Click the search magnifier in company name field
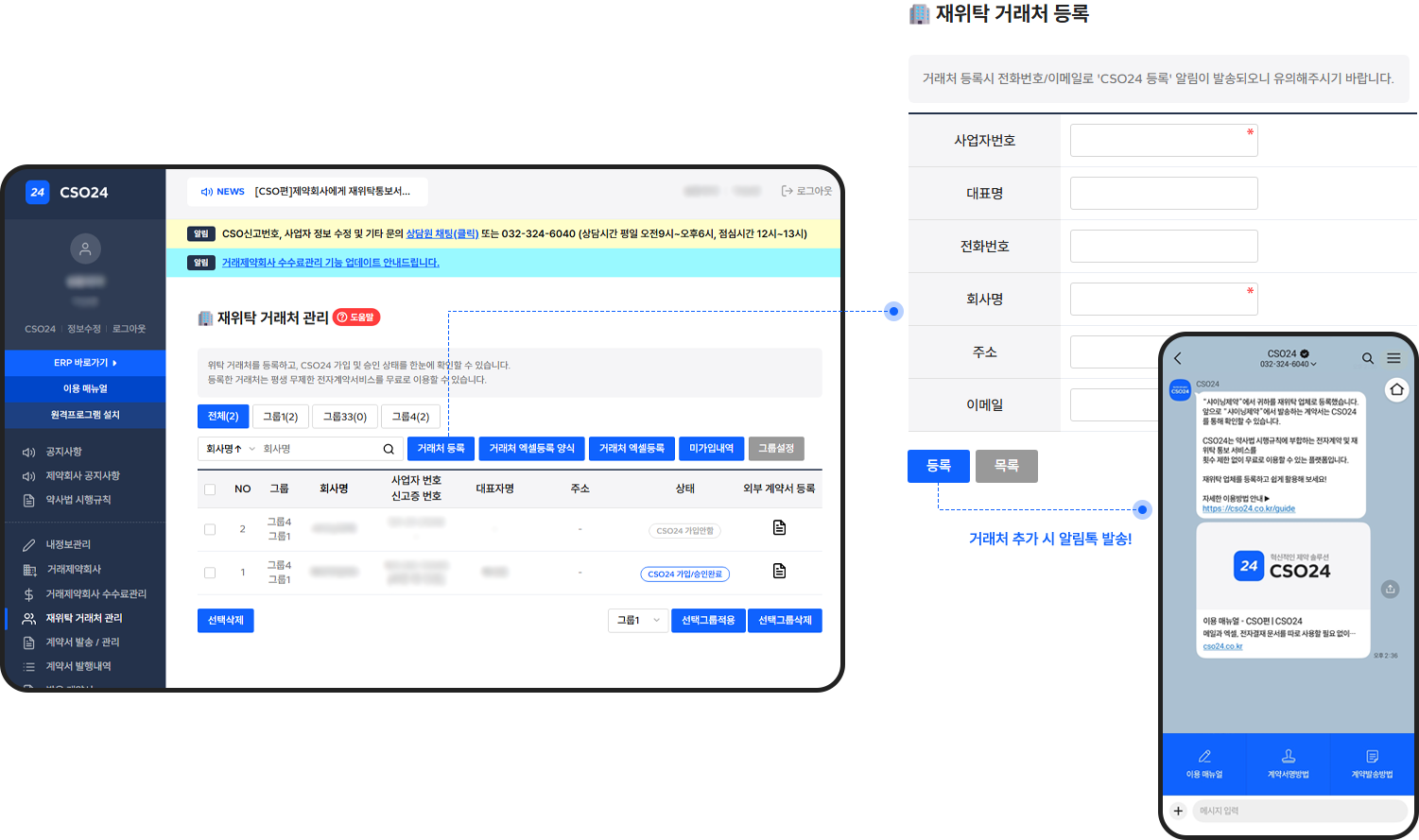The height and width of the screenshot is (840, 1419). point(389,449)
